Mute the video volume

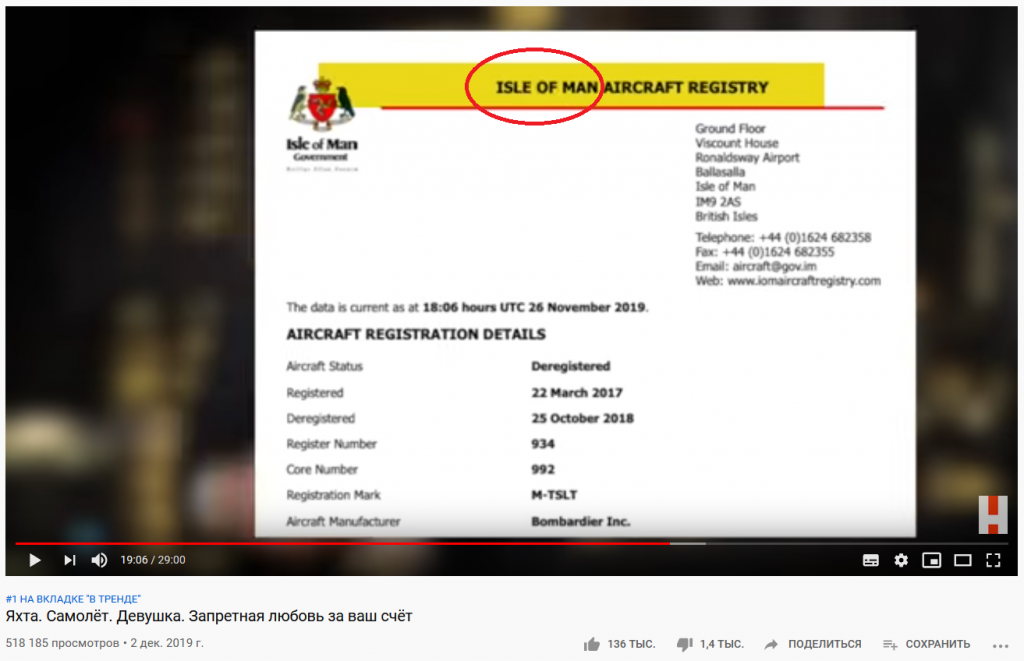pos(99,560)
